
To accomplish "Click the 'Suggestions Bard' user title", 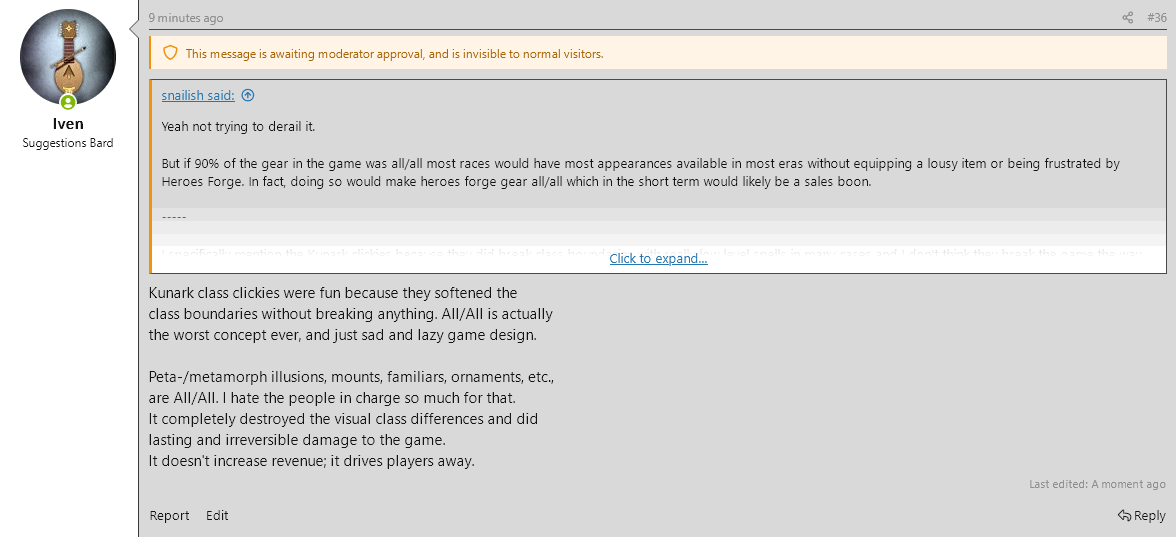I will [68, 143].
